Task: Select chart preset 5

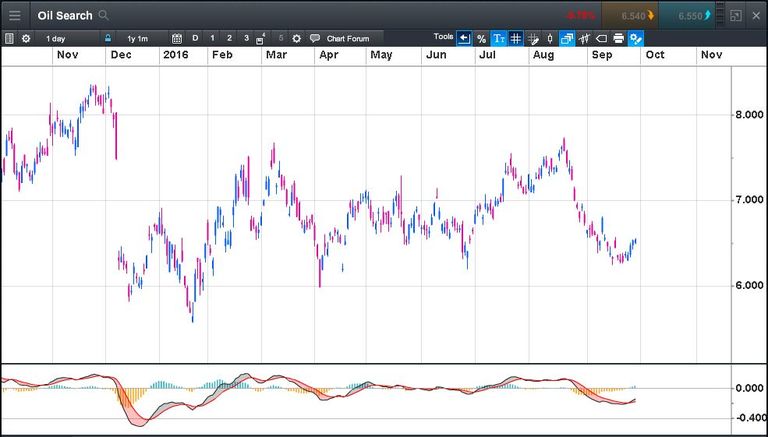Action: click(x=281, y=38)
